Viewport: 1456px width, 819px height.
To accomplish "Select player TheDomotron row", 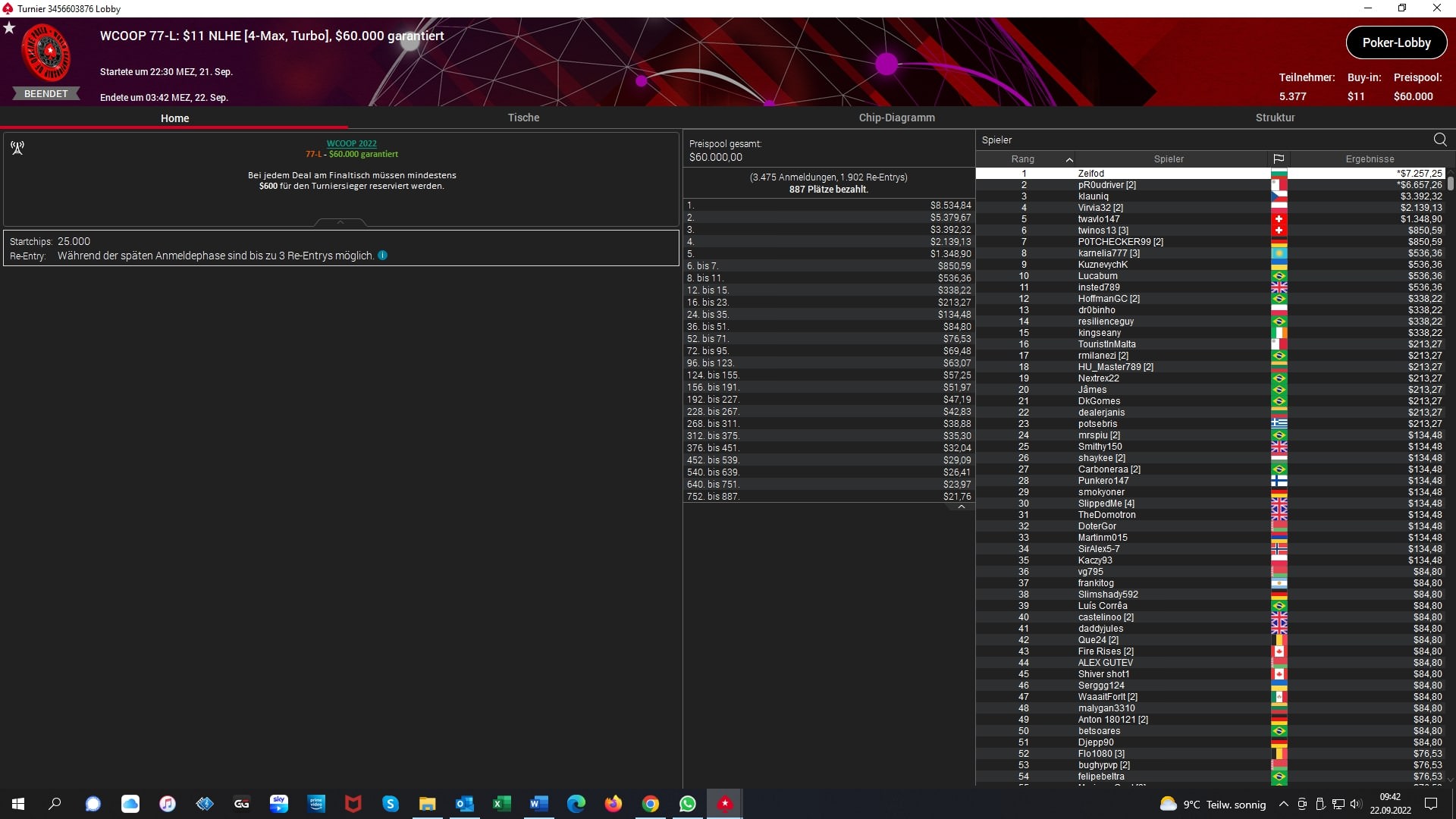I will [1210, 515].
